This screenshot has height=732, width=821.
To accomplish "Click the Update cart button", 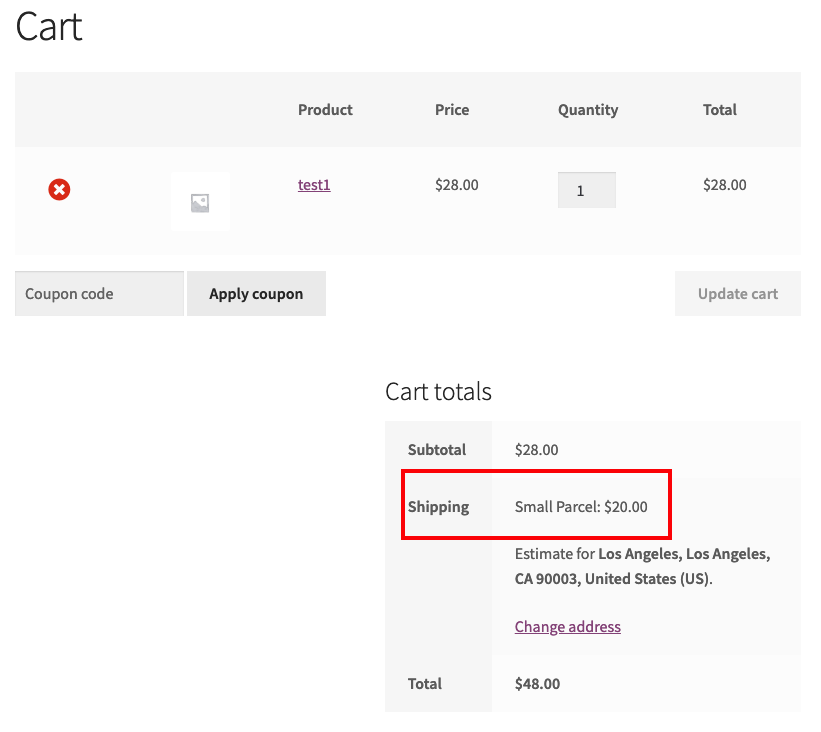I will [x=738, y=294].
